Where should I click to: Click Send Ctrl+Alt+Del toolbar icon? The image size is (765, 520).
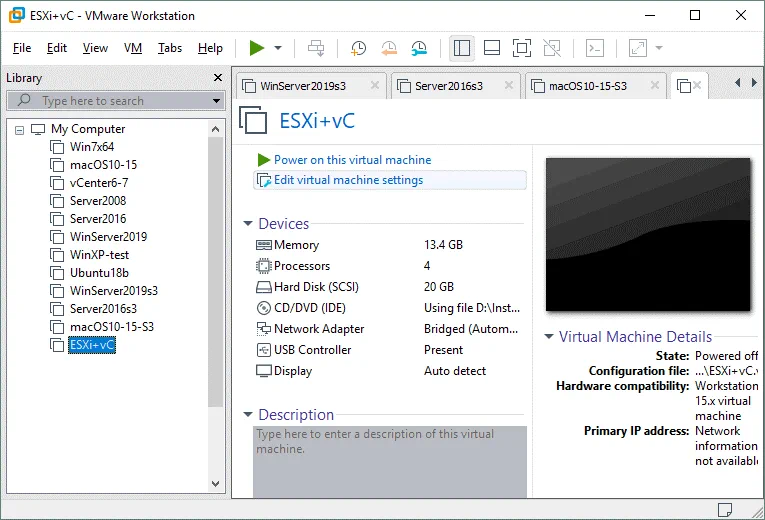(316, 48)
